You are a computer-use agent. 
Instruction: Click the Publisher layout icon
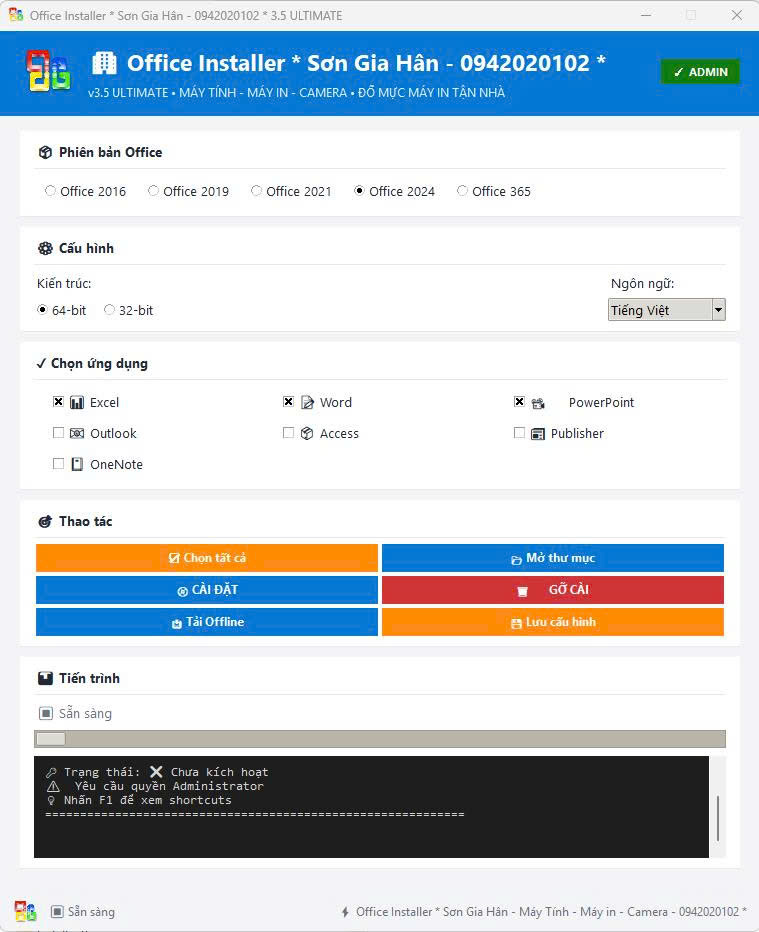(537, 434)
